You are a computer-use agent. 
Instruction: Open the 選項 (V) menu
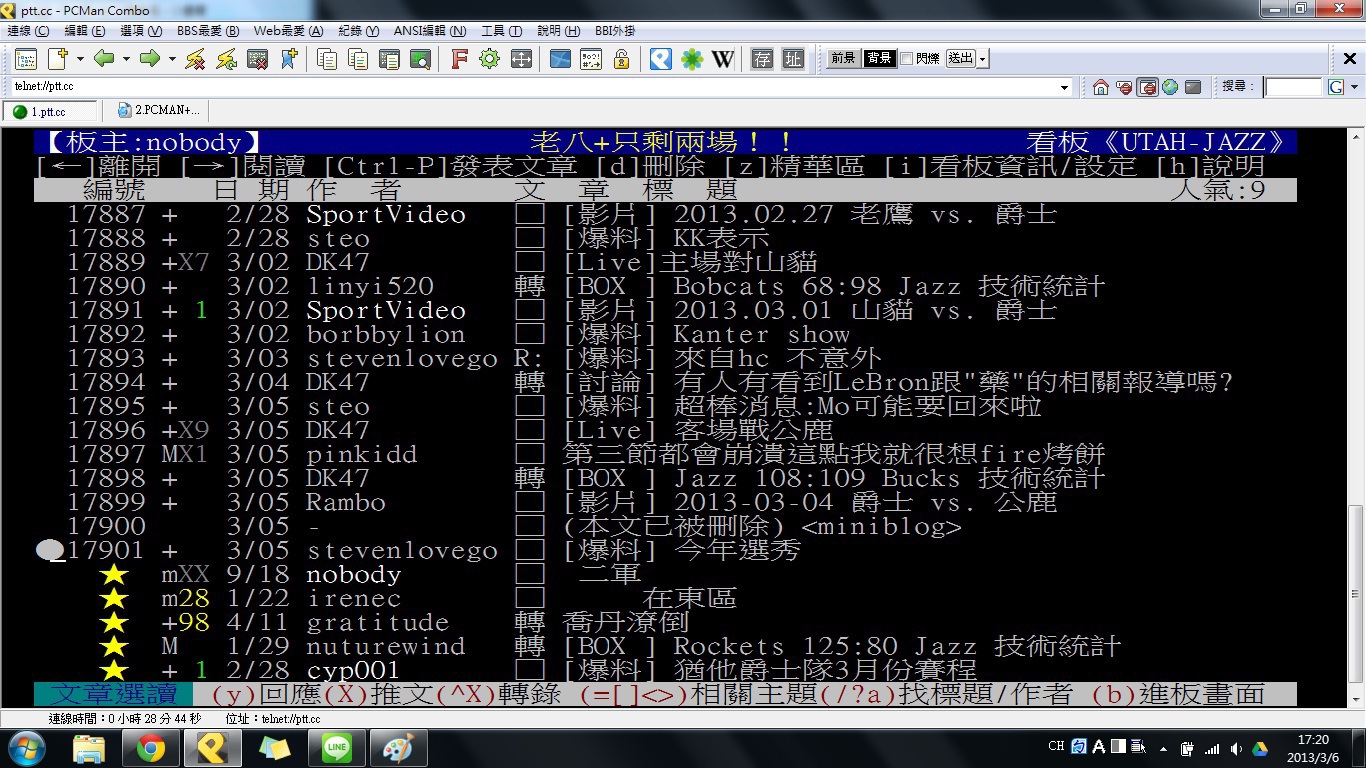(x=140, y=31)
